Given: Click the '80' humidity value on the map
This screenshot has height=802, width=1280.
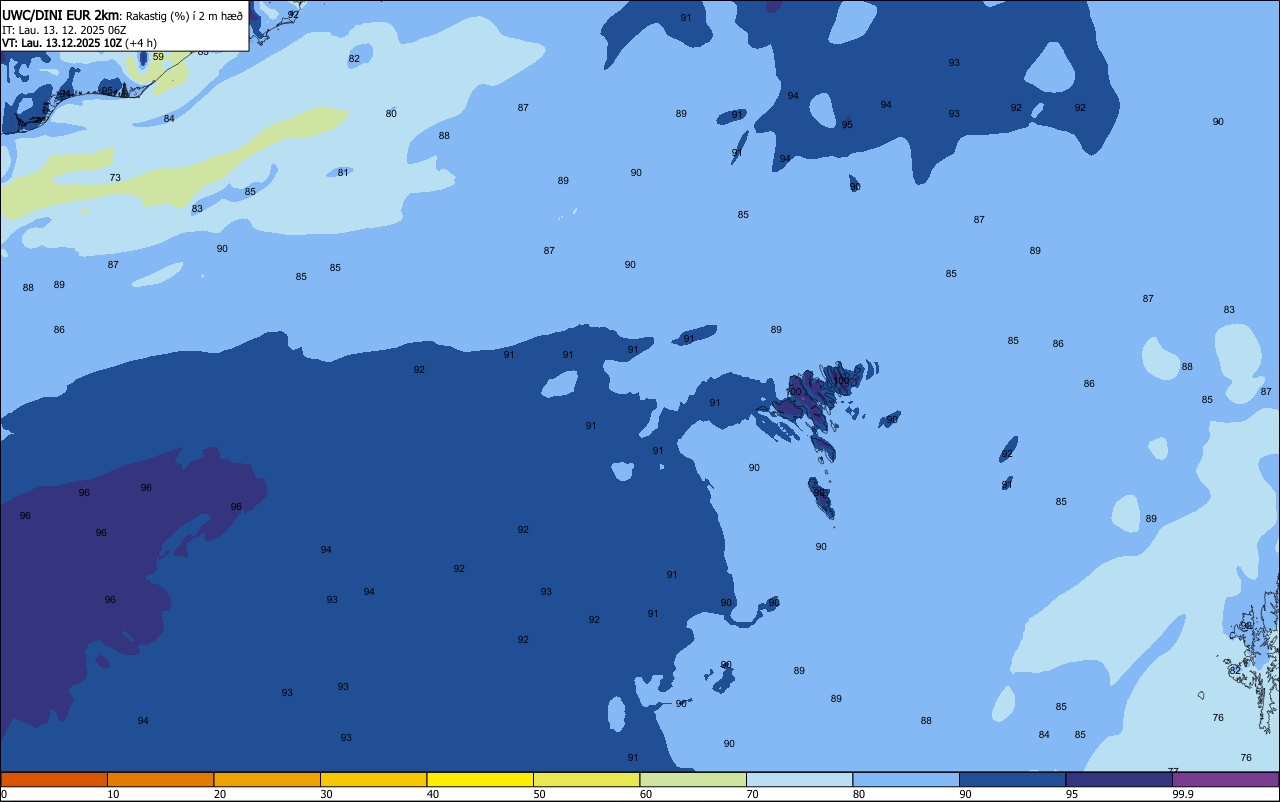Looking at the screenshot, I should [391, 114].
